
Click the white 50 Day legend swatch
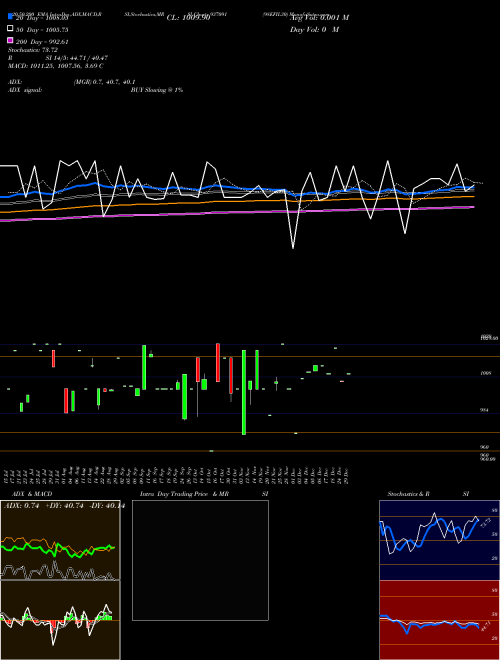click(x=11, y=29)
